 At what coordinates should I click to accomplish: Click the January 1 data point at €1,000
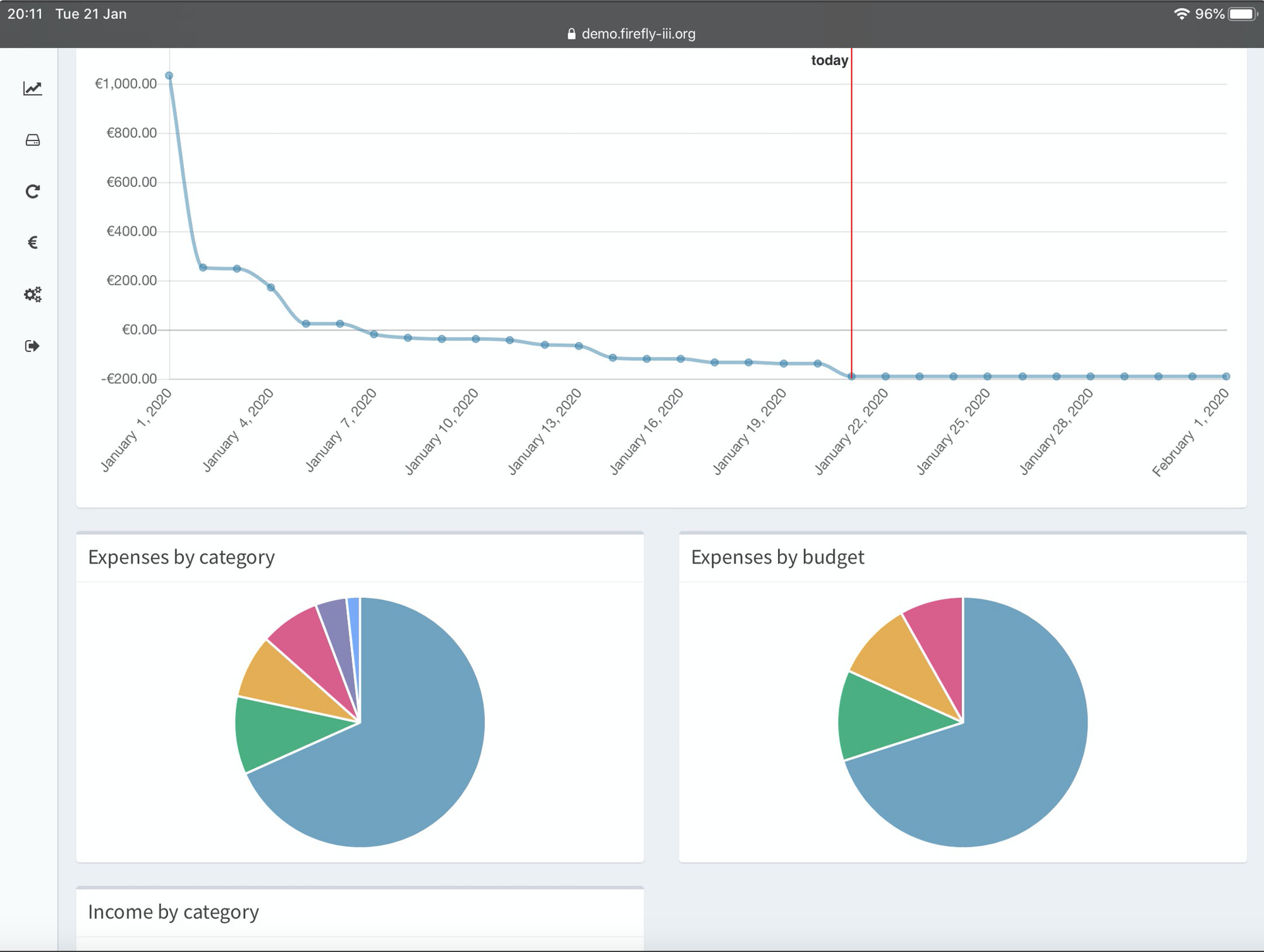tap(169, 75)
